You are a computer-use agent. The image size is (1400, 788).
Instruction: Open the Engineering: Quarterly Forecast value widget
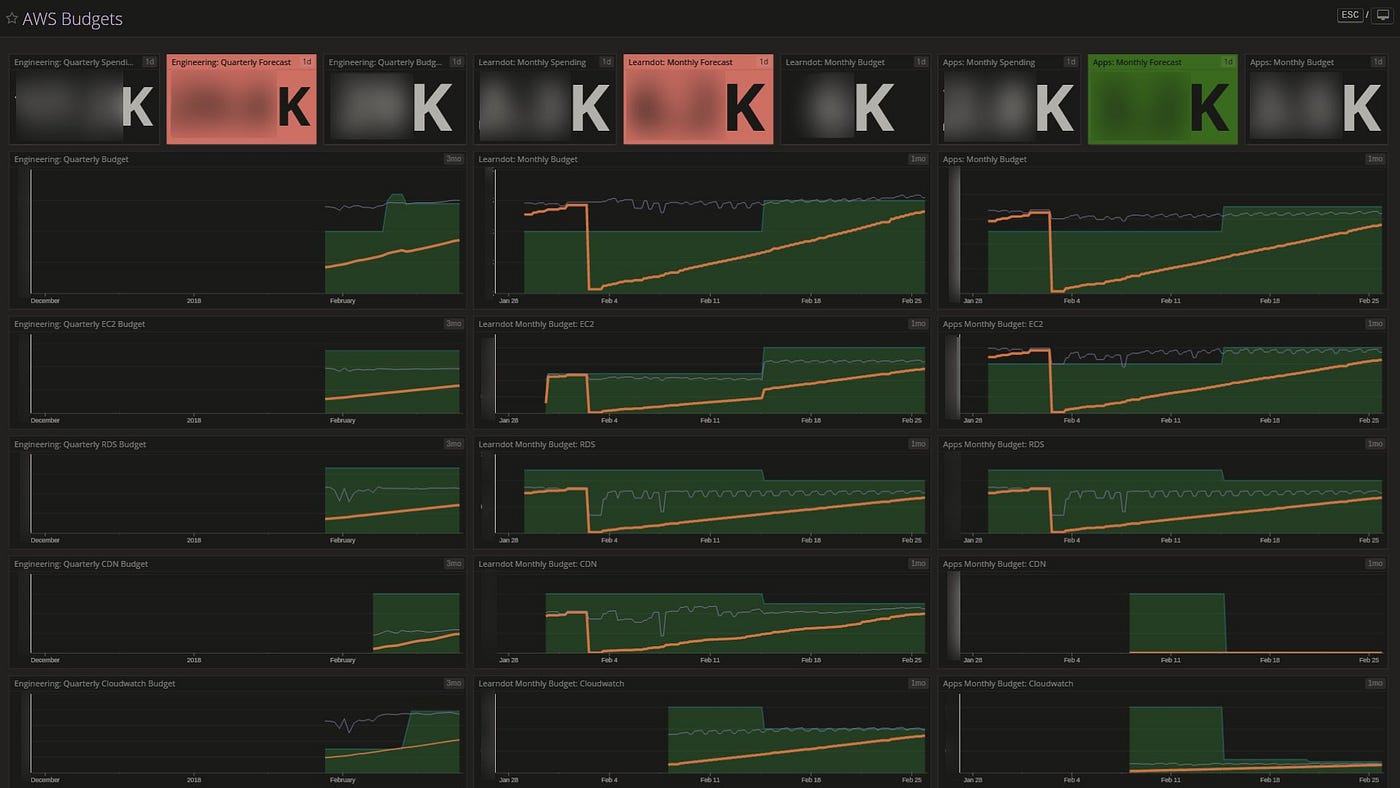(x=241, y=99)
